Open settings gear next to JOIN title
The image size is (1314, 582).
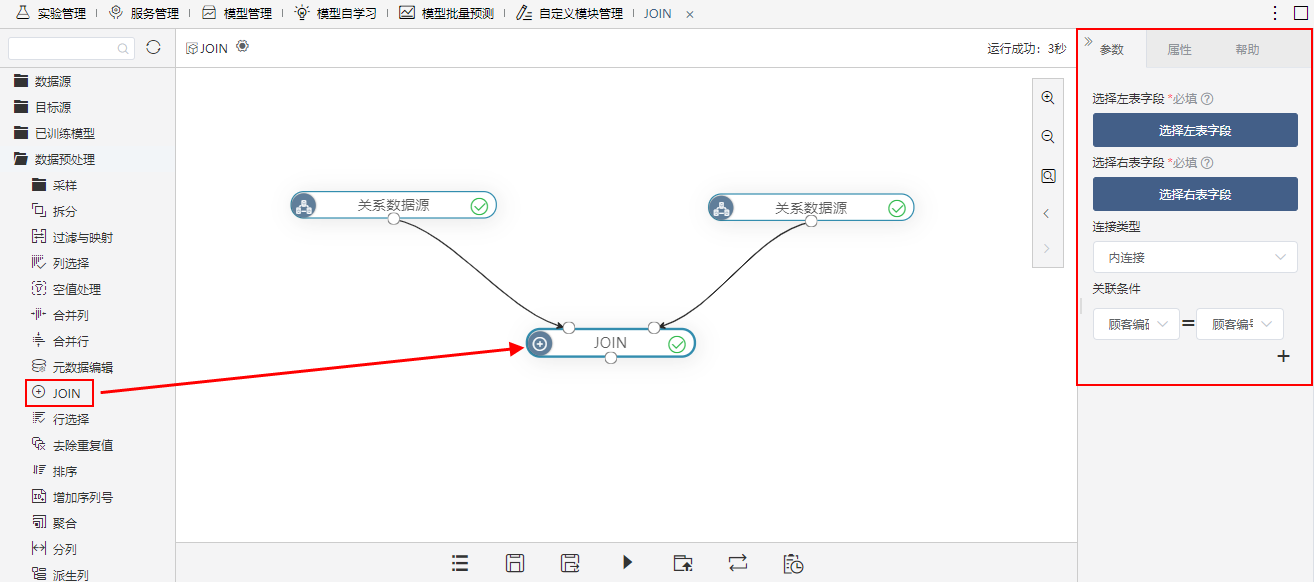[242, 46]
